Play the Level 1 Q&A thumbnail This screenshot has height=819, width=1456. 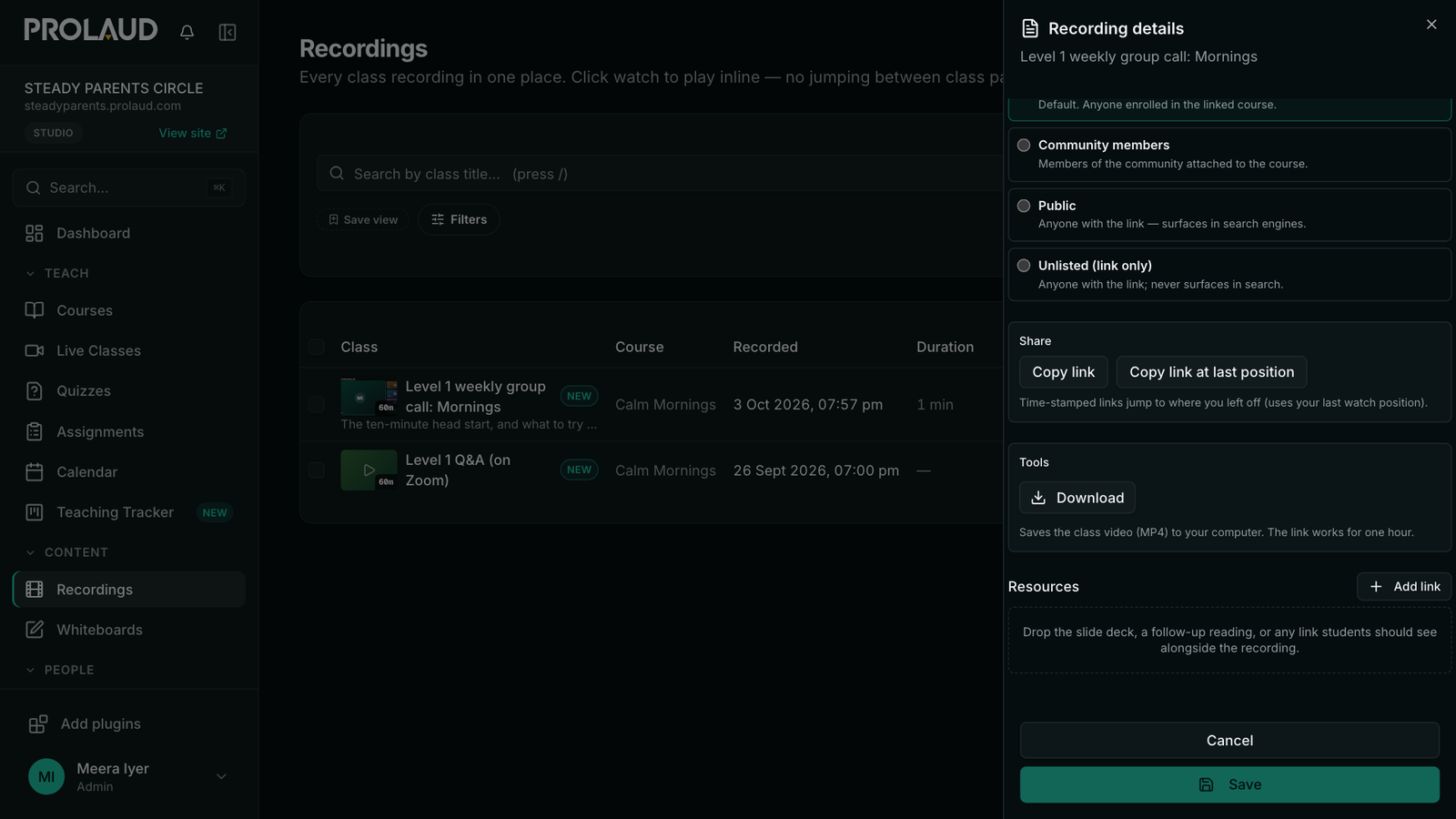(x=369, y=470)
